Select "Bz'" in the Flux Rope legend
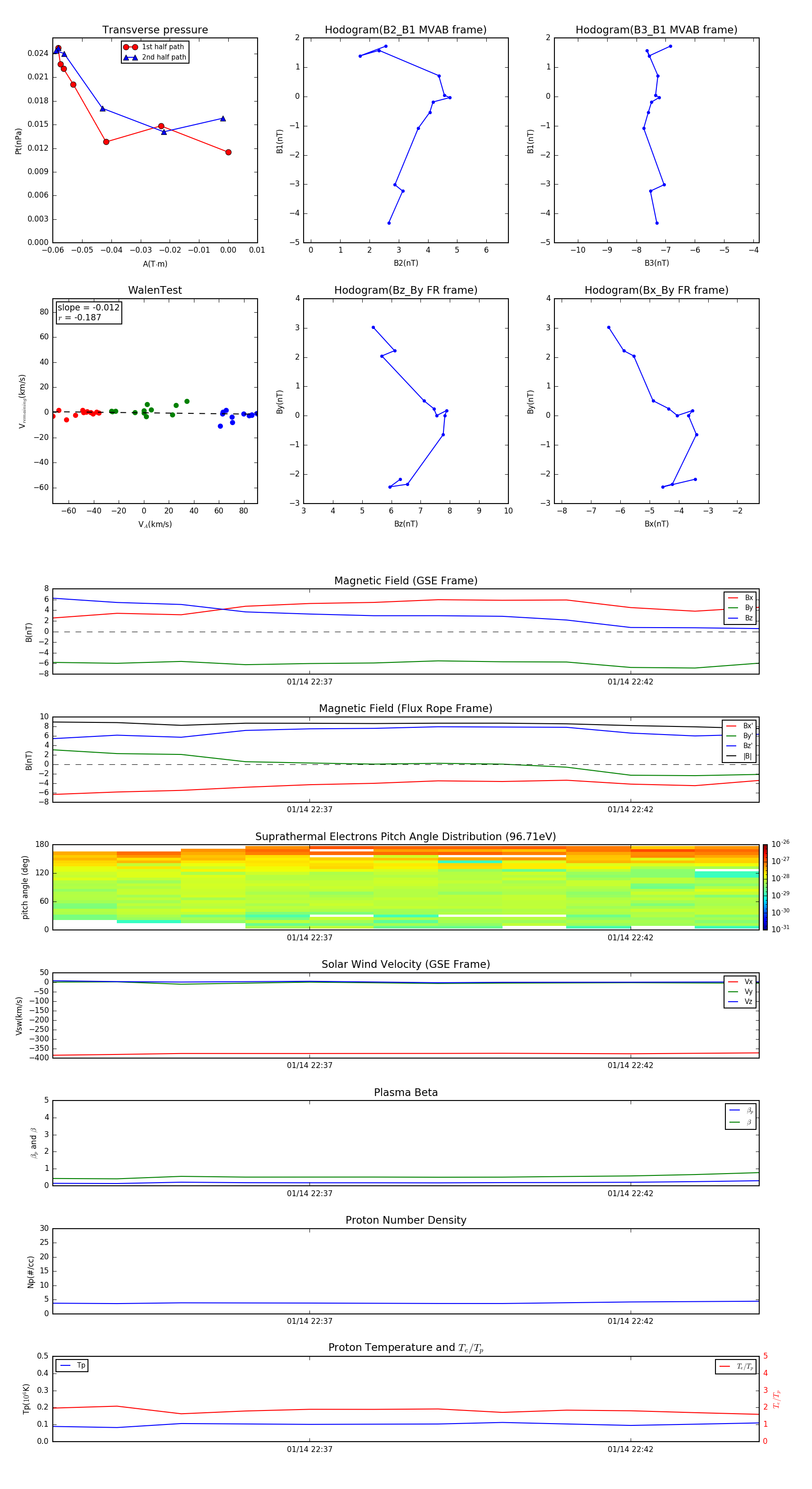 click(x=740, y=746)
